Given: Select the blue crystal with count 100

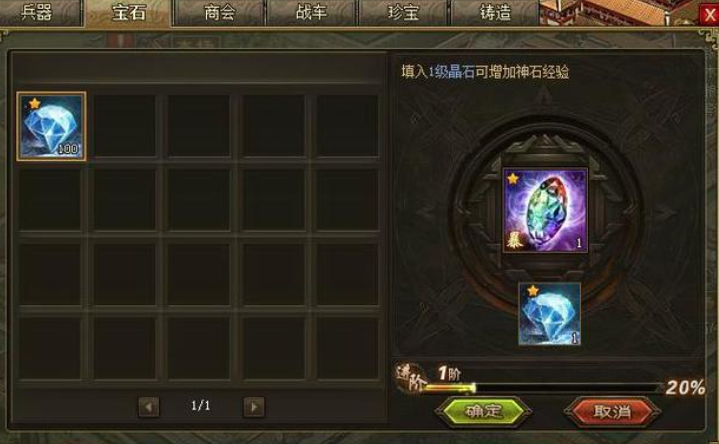Looking at the screenshot, I should click(51, 126).
